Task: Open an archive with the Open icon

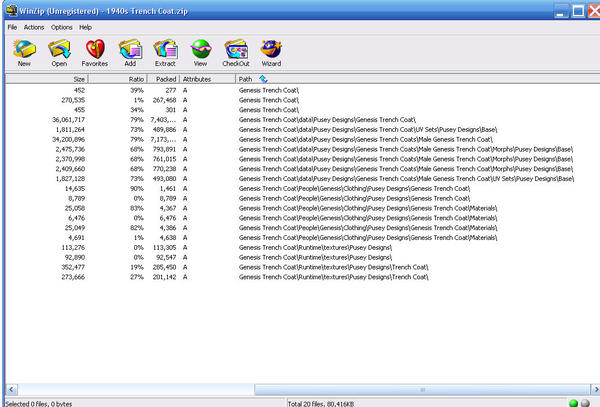Action: point(59,53)
